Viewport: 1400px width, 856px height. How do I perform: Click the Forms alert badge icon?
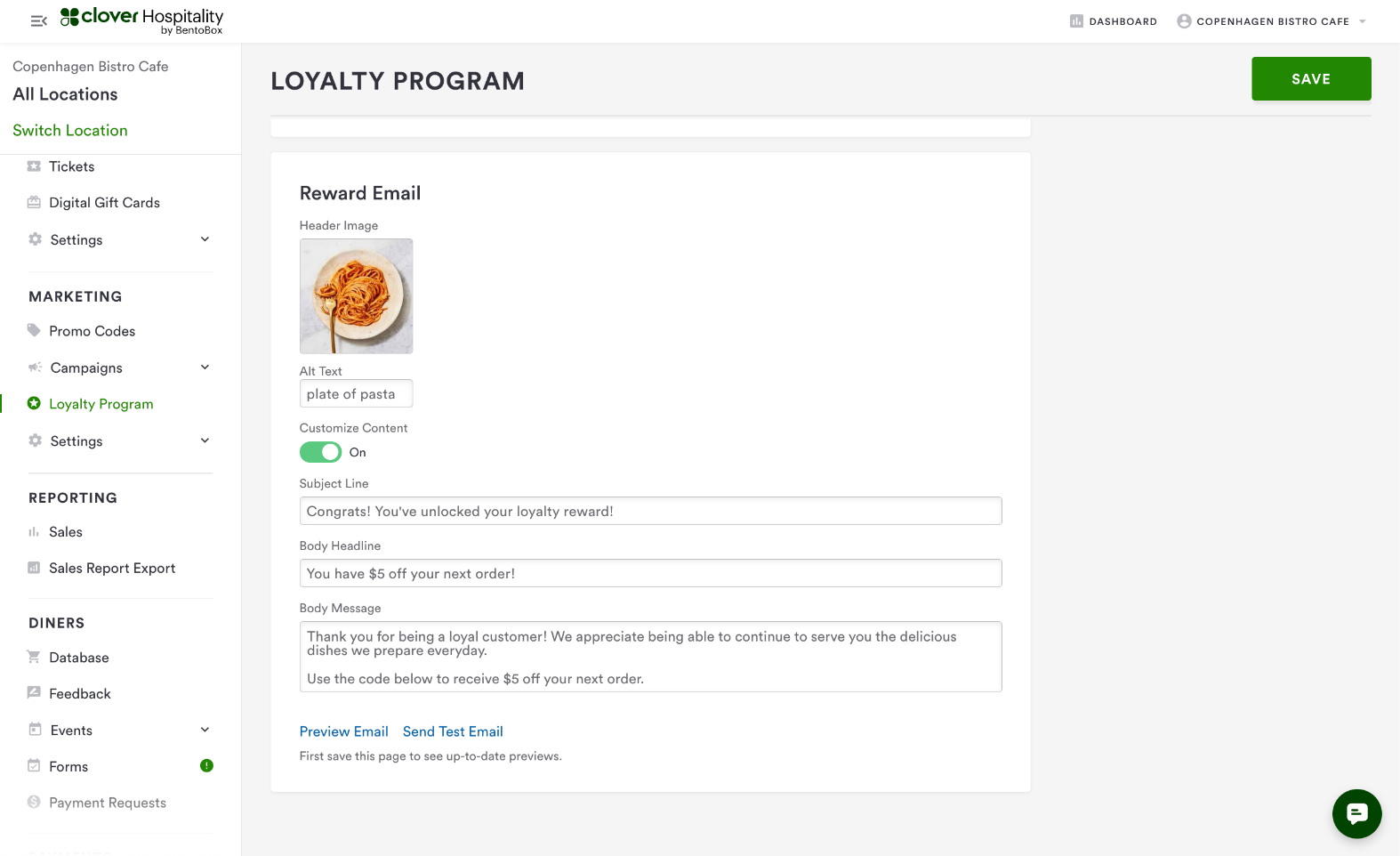click(x=206, y=766)
